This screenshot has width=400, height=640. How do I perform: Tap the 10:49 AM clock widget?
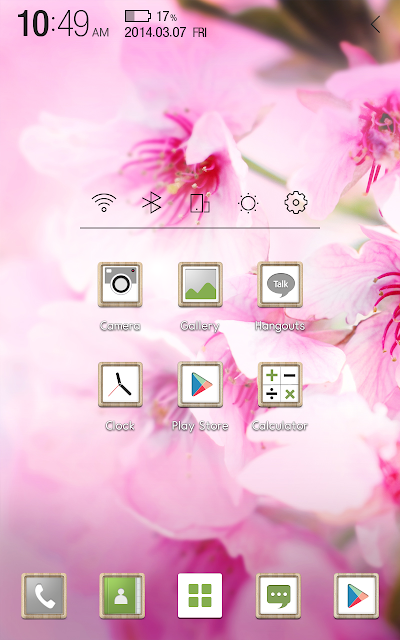63,24
